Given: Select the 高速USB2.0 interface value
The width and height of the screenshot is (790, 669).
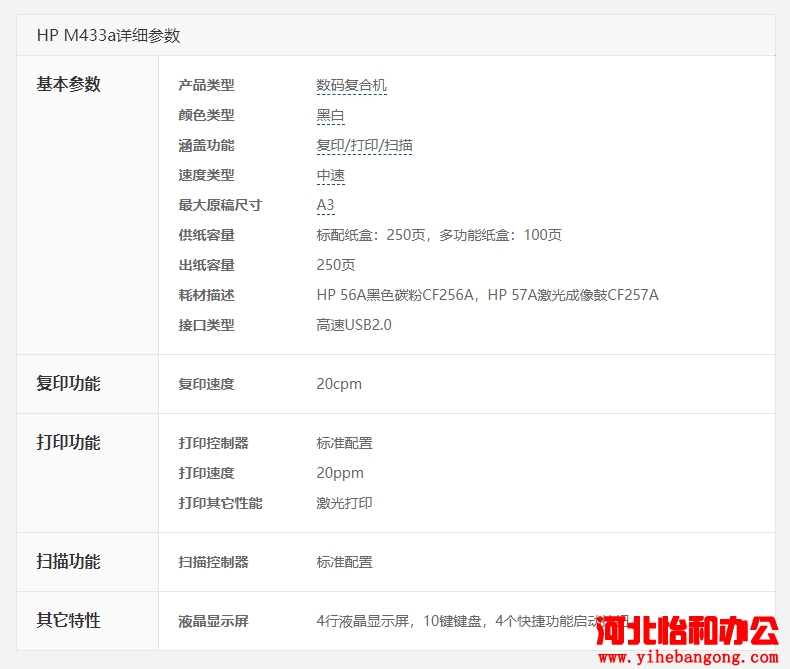Looking at the screenshot, I should pyautogui.click(x=354, y=325).
